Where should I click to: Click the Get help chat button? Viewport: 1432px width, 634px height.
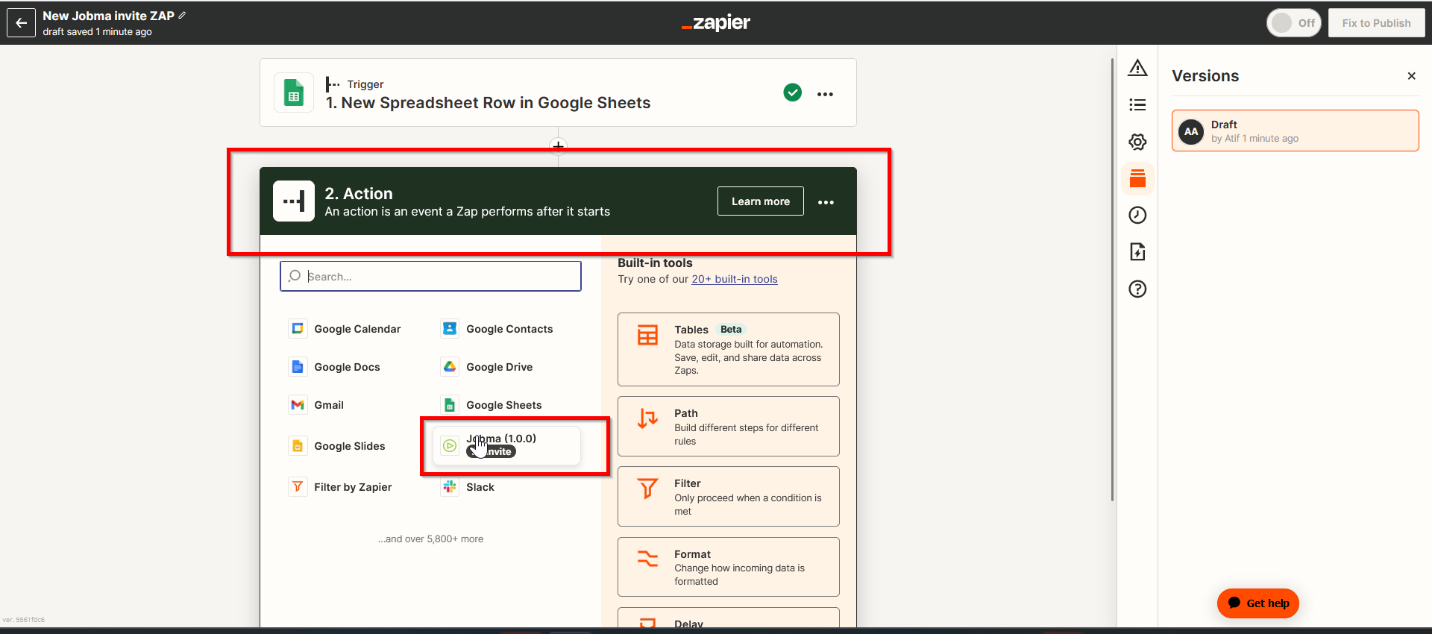[1258, 603]
